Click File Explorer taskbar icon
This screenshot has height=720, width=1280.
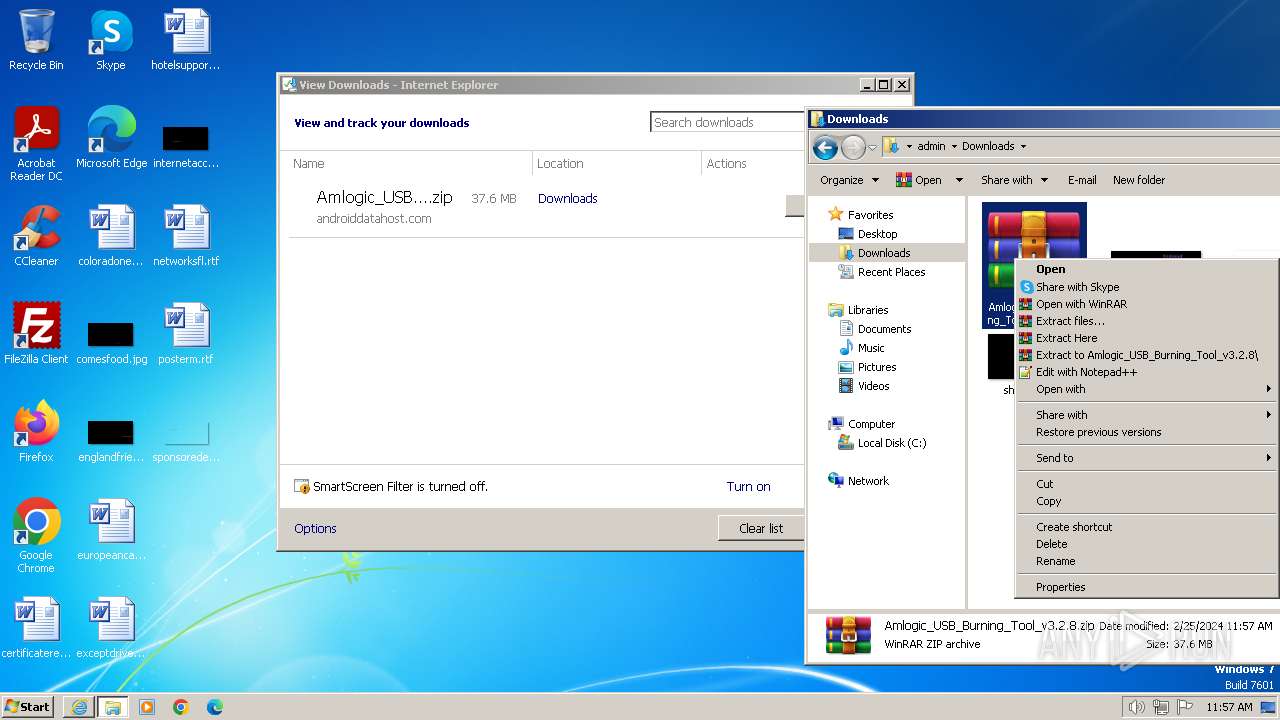[113, 707]
